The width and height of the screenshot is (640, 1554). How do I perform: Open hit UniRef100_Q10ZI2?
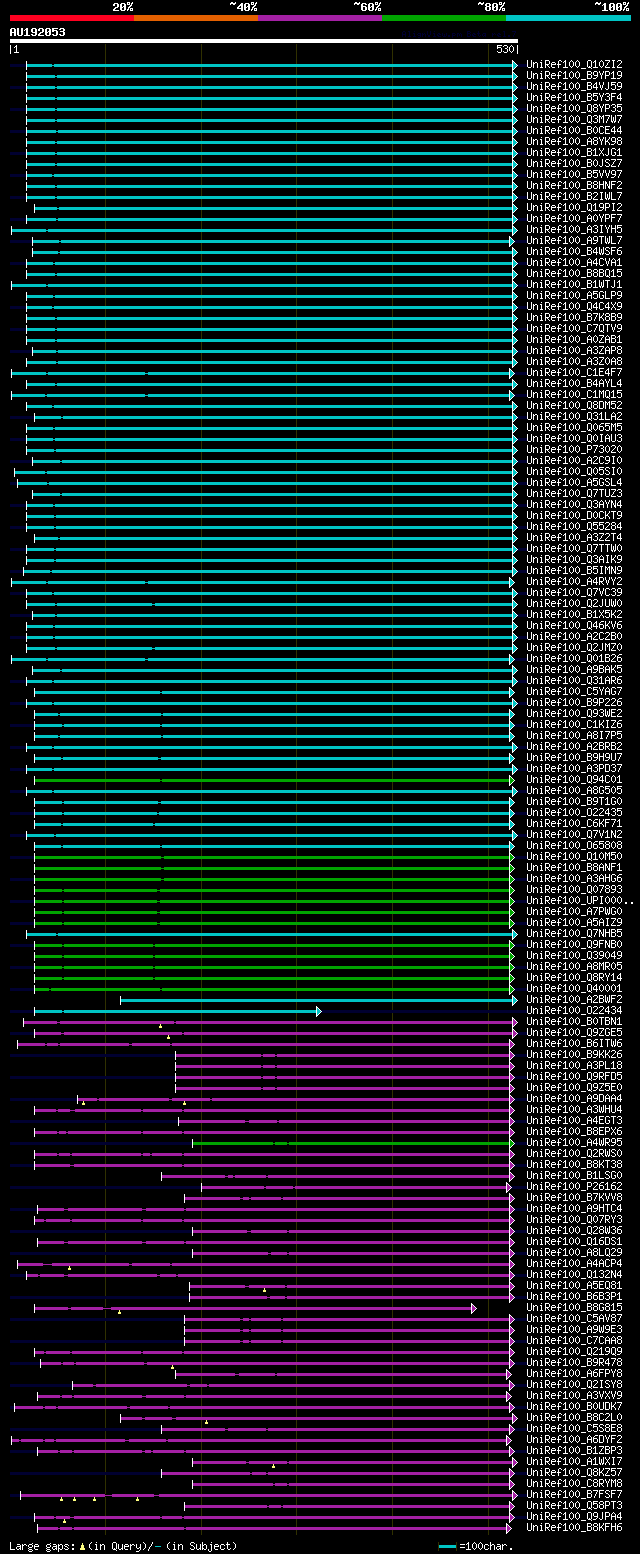click(574, 64)
